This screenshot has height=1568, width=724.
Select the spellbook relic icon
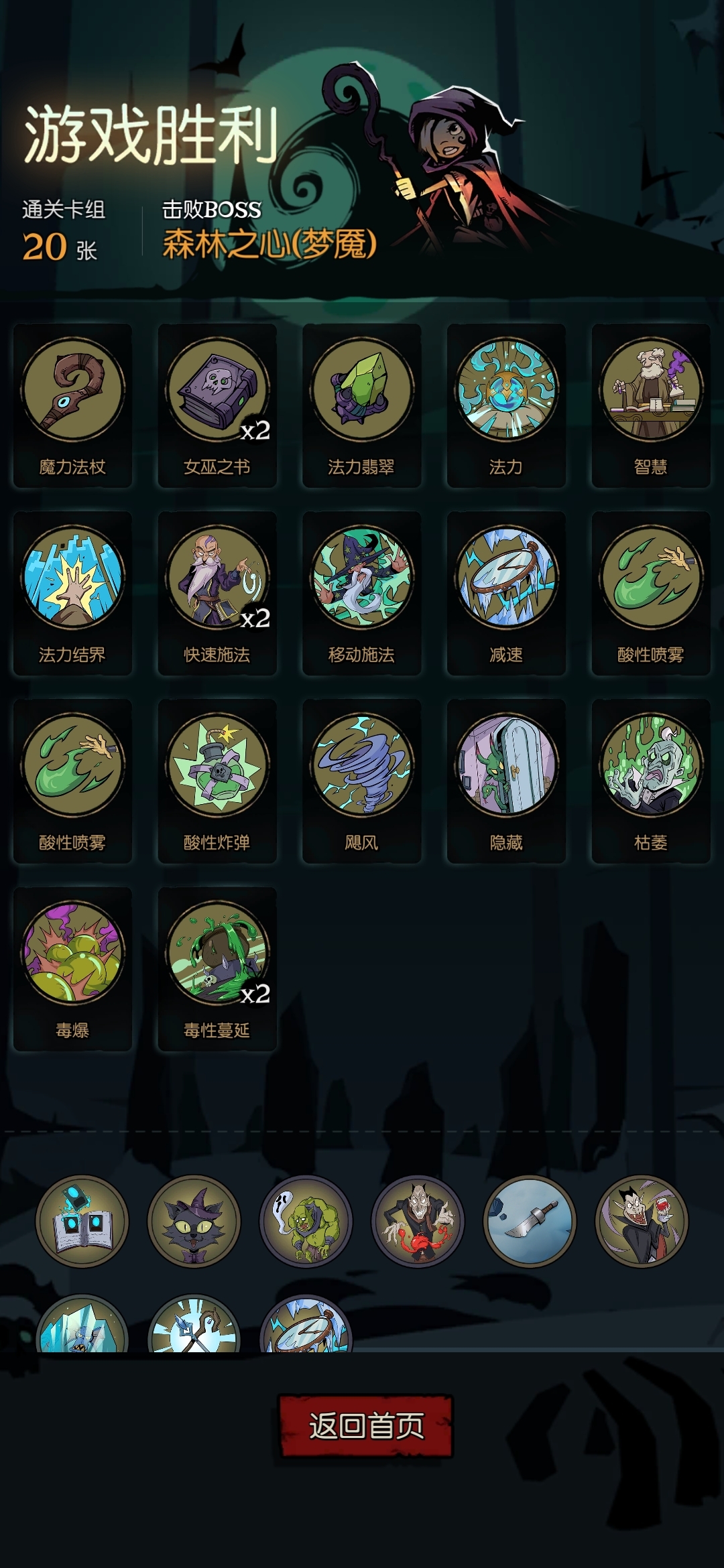point(82,1221)
